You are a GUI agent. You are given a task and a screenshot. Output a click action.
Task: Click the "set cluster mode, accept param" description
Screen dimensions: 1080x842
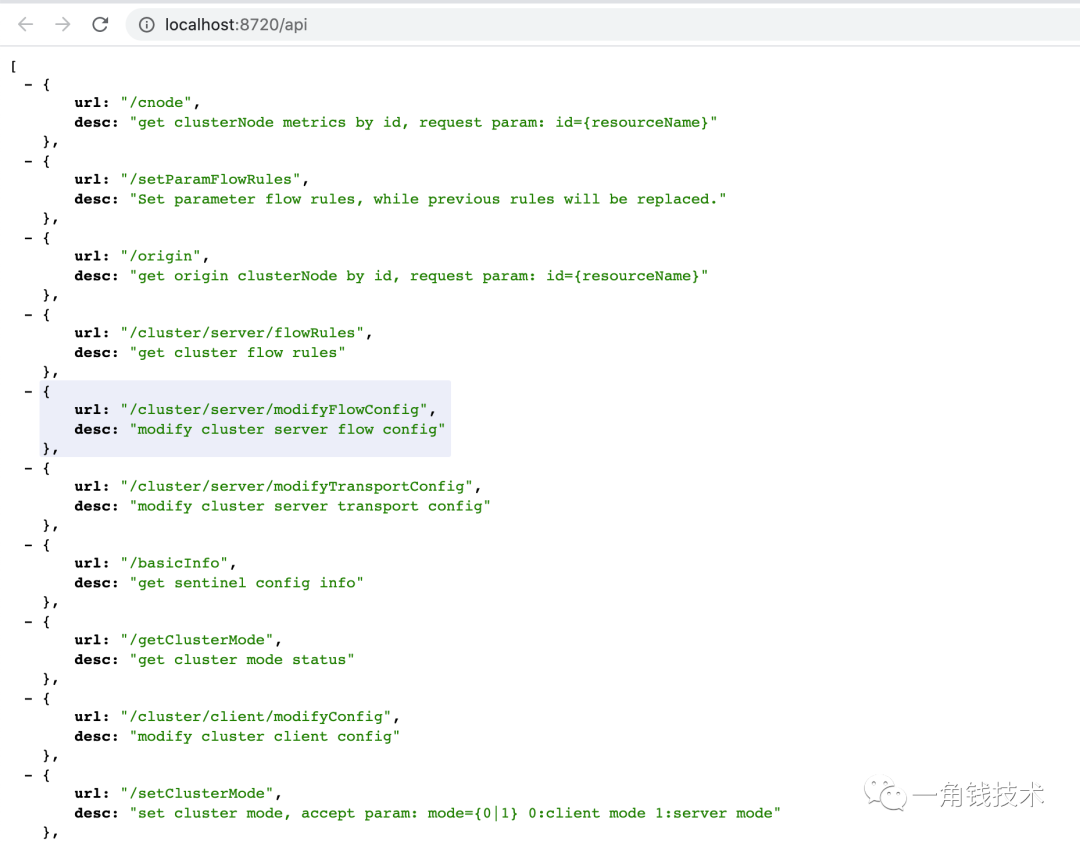pos(455,813)
